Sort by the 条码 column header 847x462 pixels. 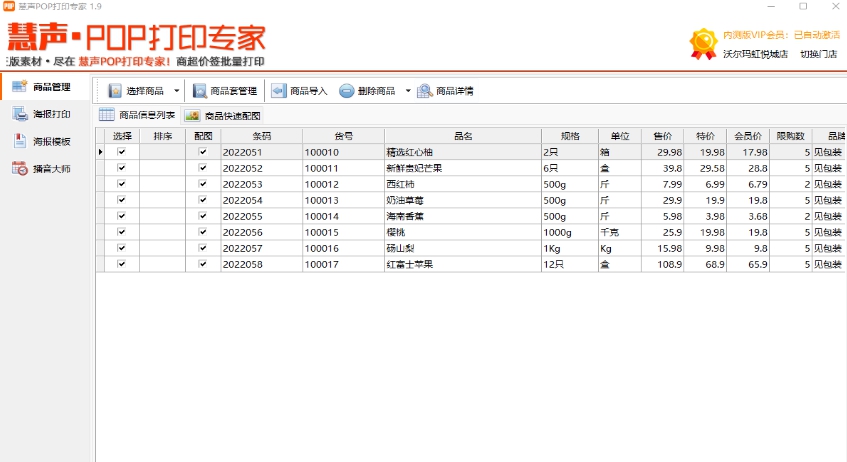coord(261,136)
